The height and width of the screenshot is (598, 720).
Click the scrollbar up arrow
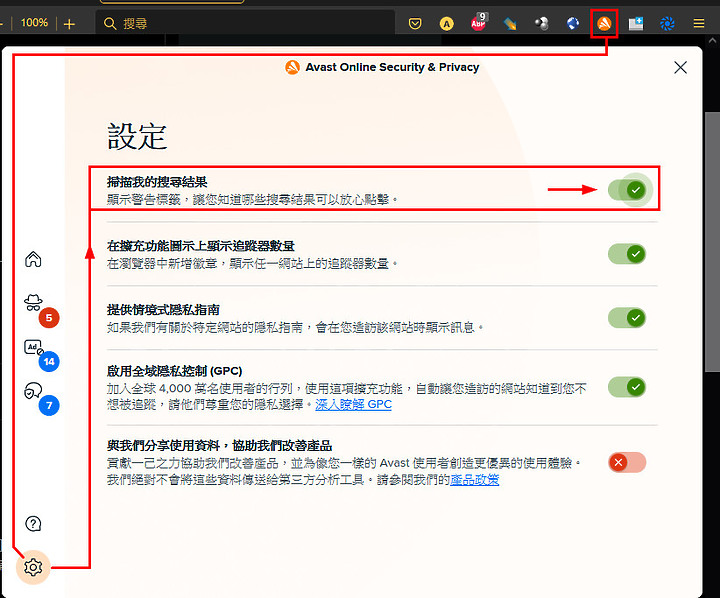(712, 41)
